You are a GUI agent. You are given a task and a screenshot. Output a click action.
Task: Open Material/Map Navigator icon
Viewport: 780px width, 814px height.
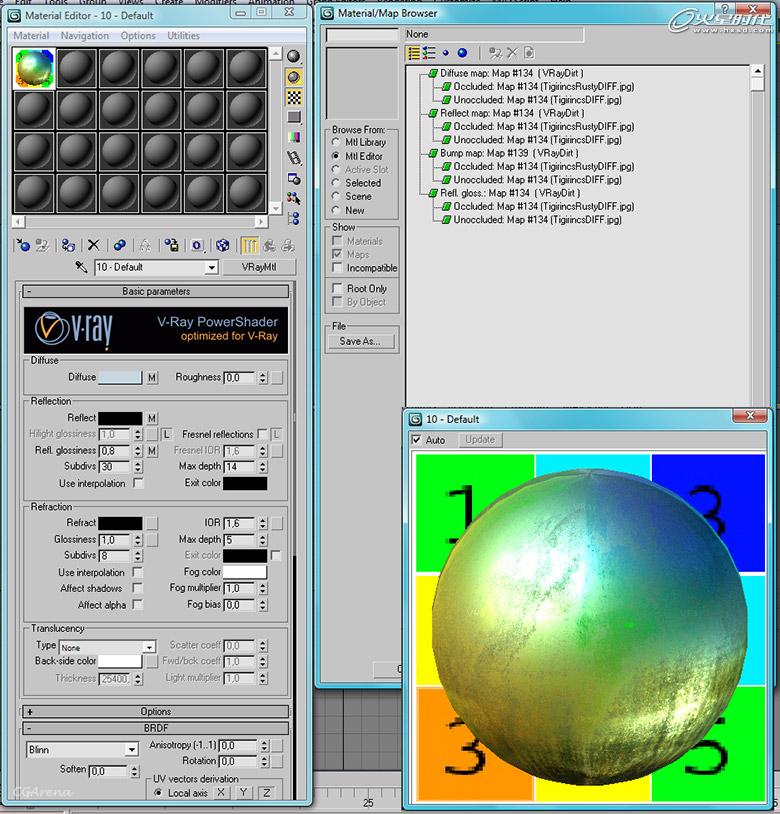(294, 218)
